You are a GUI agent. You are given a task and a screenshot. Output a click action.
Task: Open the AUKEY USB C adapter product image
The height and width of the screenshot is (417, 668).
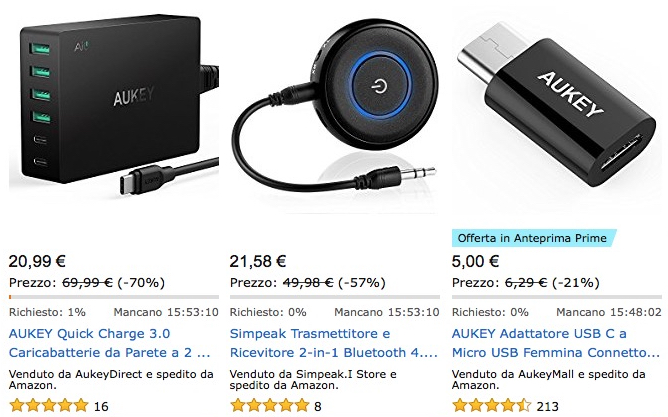(557, 104)
